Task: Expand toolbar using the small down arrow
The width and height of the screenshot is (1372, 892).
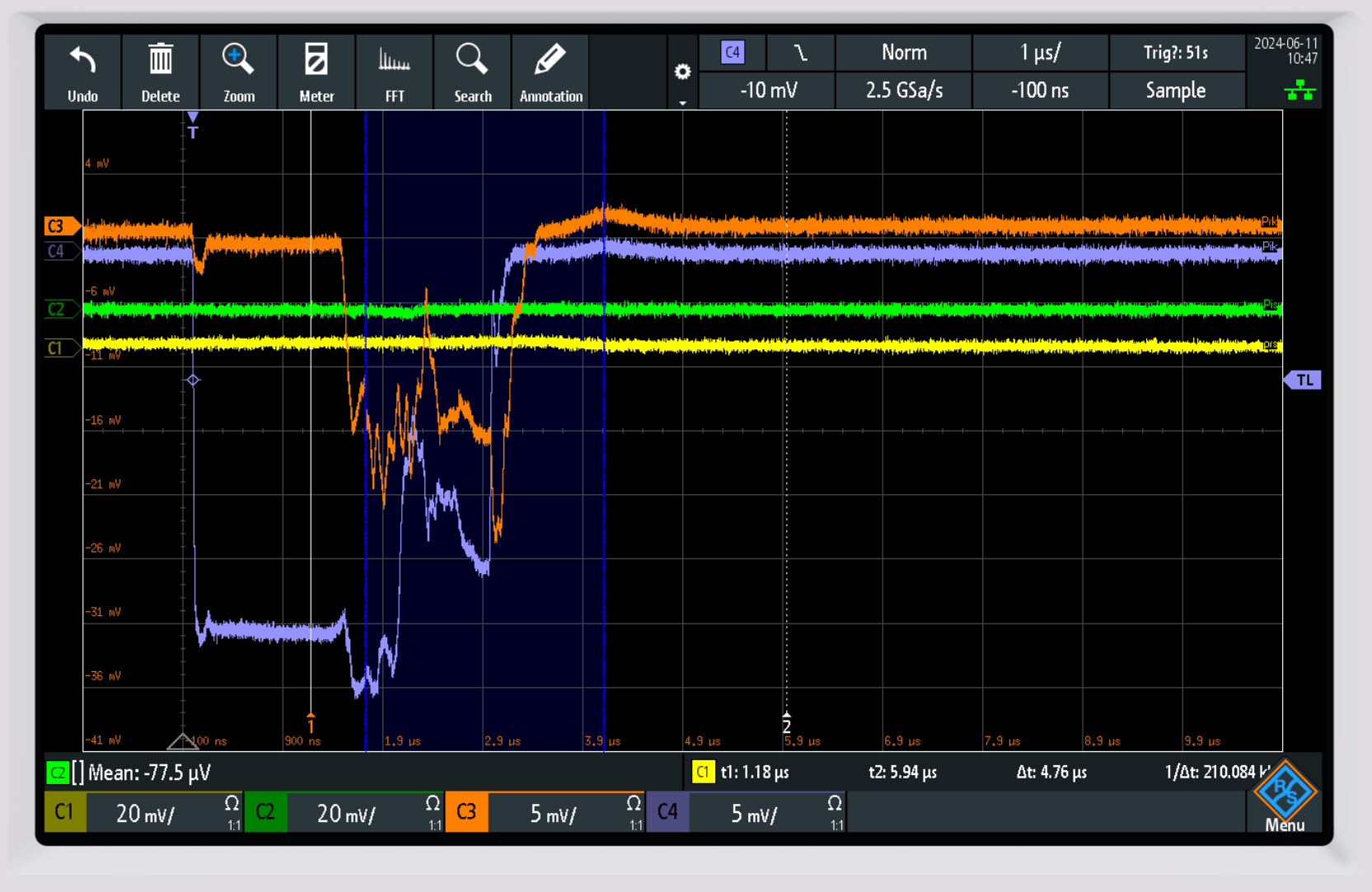Action: click(682, 103)
